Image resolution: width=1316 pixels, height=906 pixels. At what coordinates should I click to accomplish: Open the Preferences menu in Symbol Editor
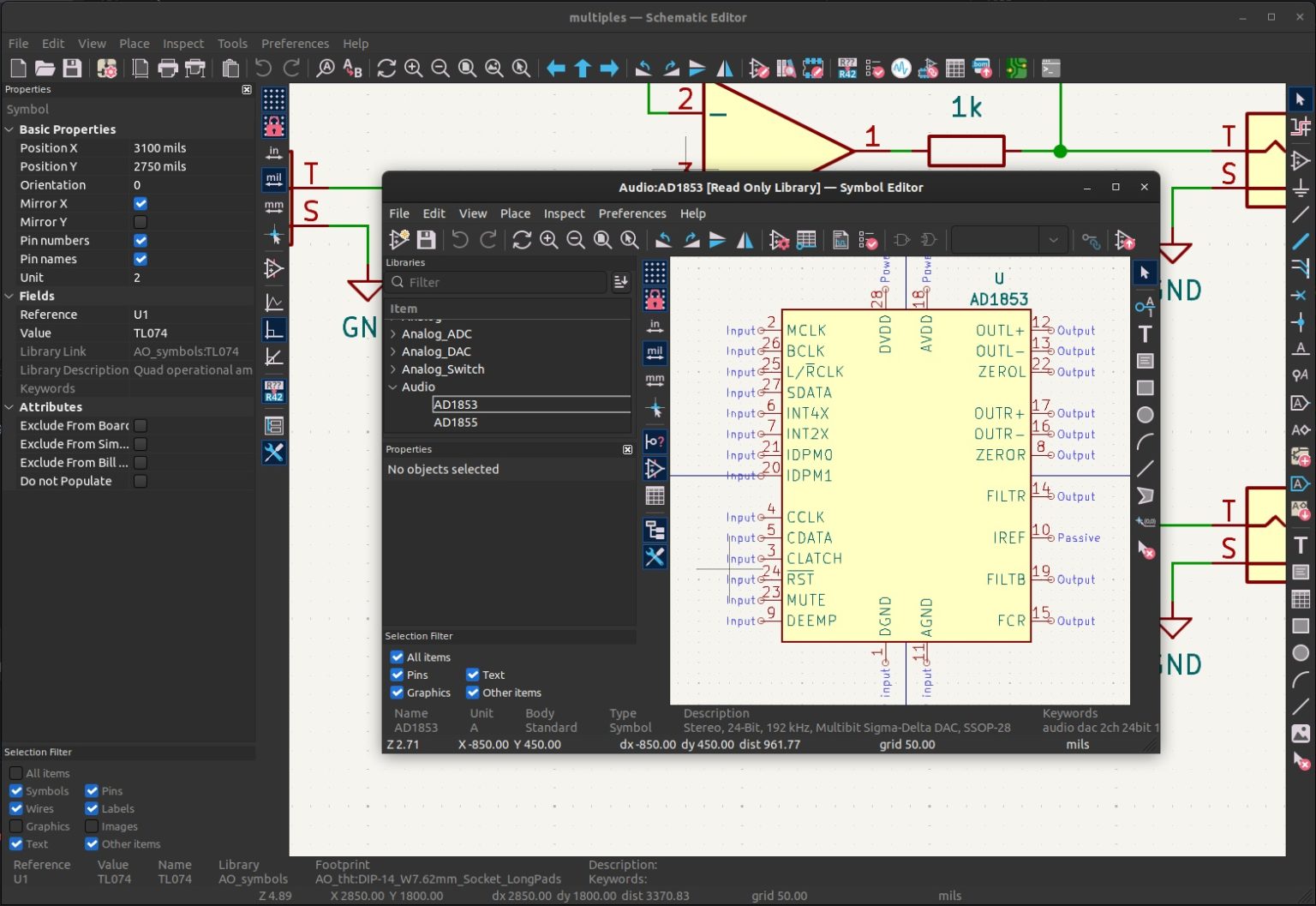[632, 213]
